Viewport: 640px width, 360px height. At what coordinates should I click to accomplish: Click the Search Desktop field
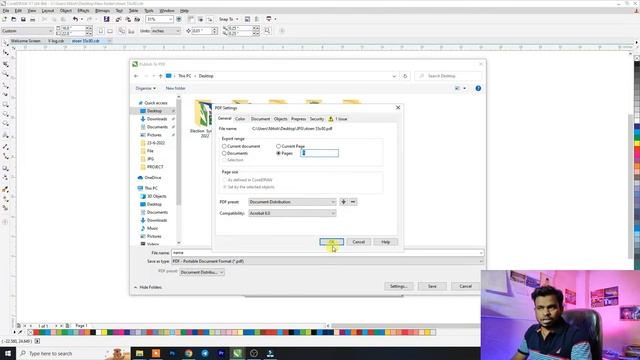448,76
